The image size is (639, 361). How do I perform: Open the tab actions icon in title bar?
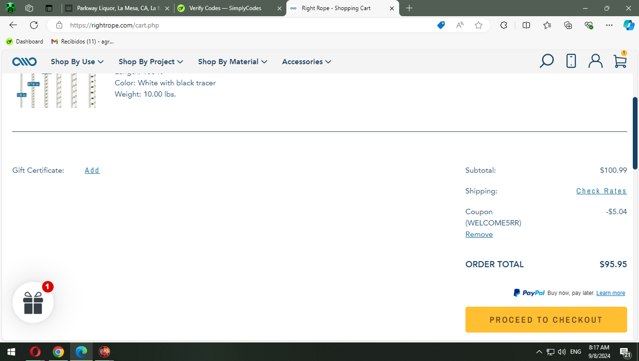tap(48, 8)
